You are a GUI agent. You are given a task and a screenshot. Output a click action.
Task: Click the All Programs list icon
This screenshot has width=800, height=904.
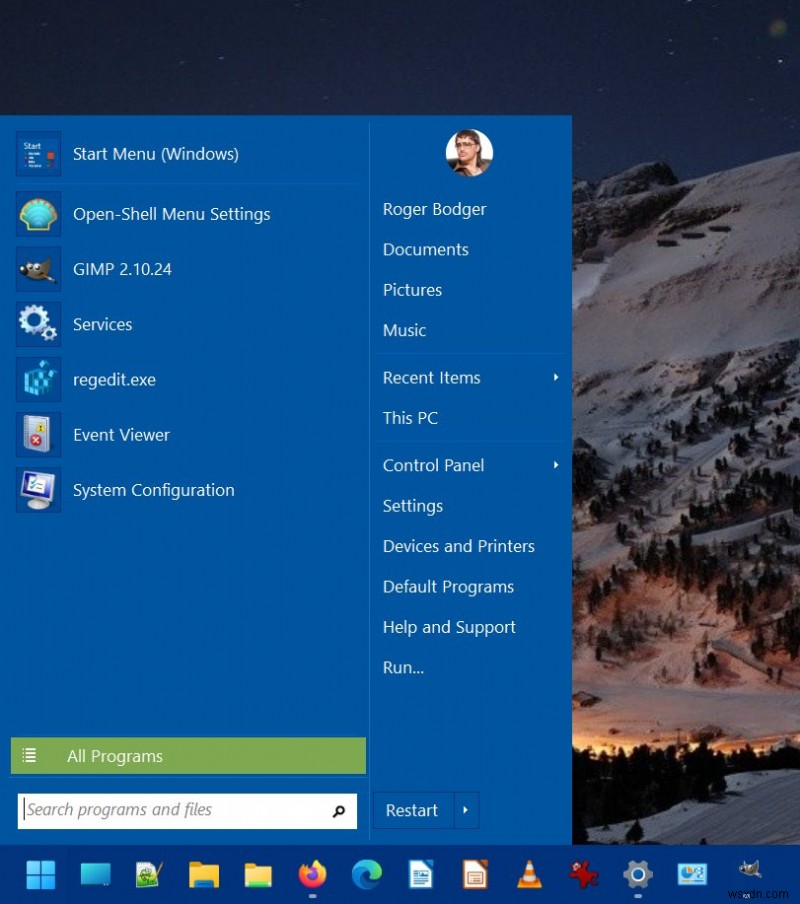coord(31,756)
